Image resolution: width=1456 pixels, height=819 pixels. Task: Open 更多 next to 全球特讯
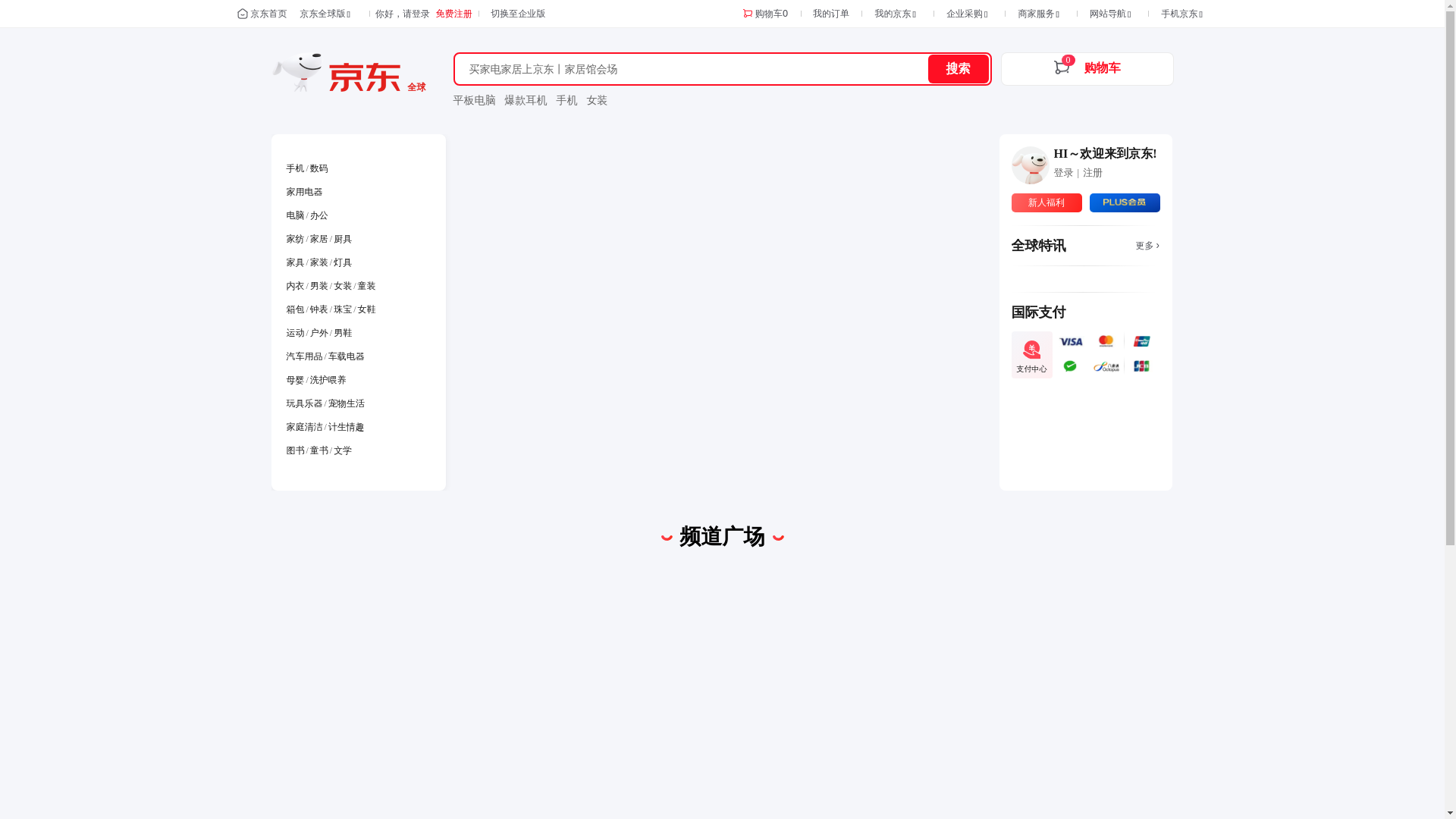[x=1147, y=246]
